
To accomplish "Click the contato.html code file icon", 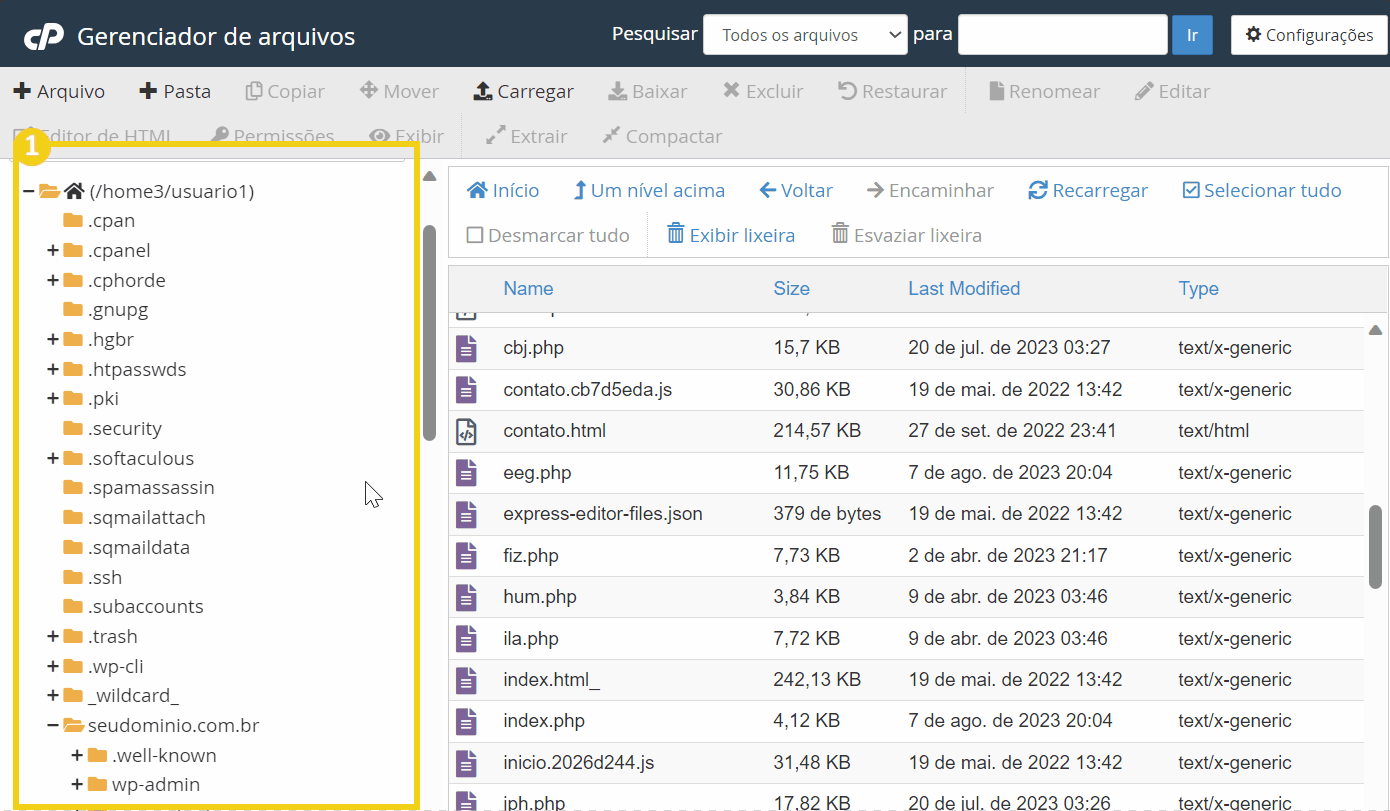I will (x=466, y=431).
